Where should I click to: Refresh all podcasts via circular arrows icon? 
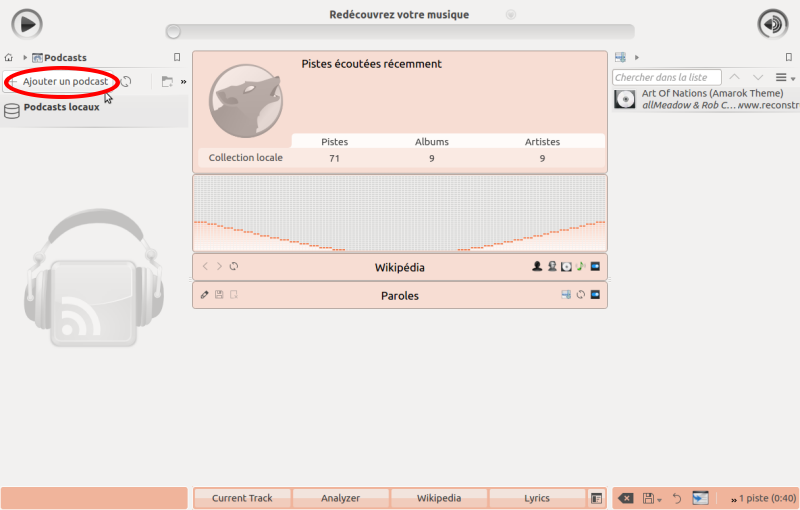click(126, 82)
